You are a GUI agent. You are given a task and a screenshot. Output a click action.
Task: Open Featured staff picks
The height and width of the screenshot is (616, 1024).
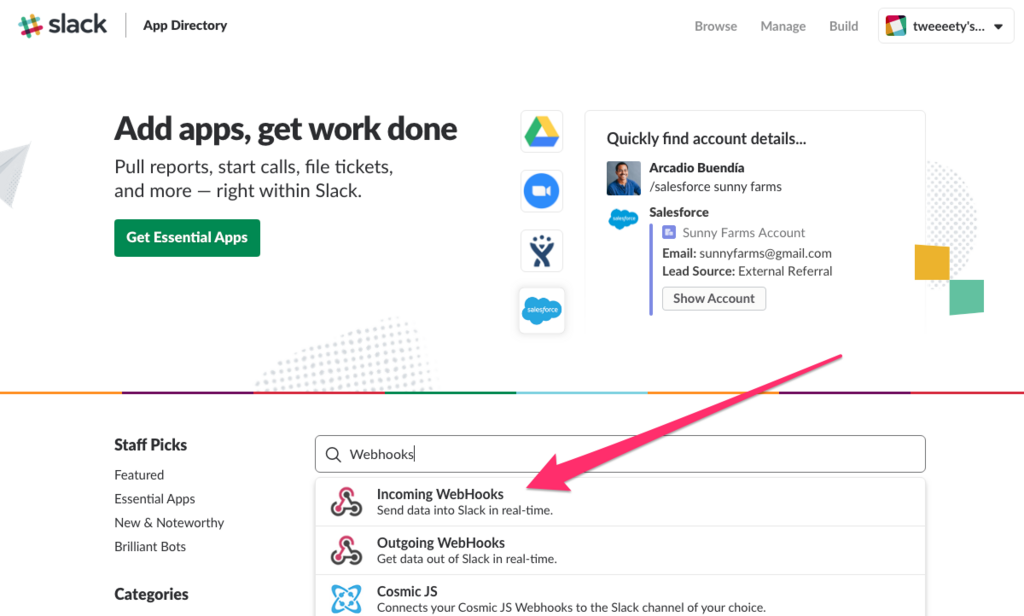(139, 475)
